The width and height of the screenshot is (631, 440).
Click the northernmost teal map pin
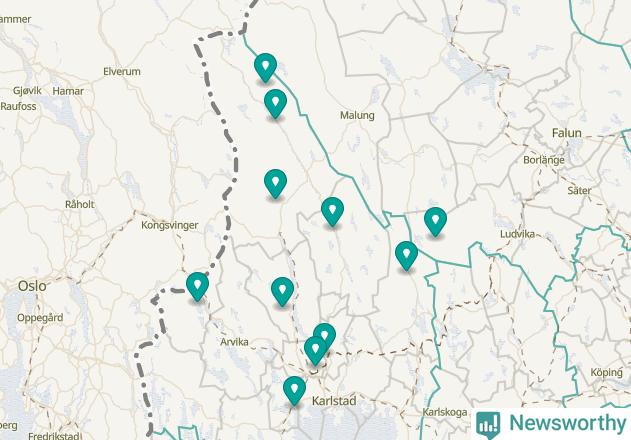click(266, 67)
